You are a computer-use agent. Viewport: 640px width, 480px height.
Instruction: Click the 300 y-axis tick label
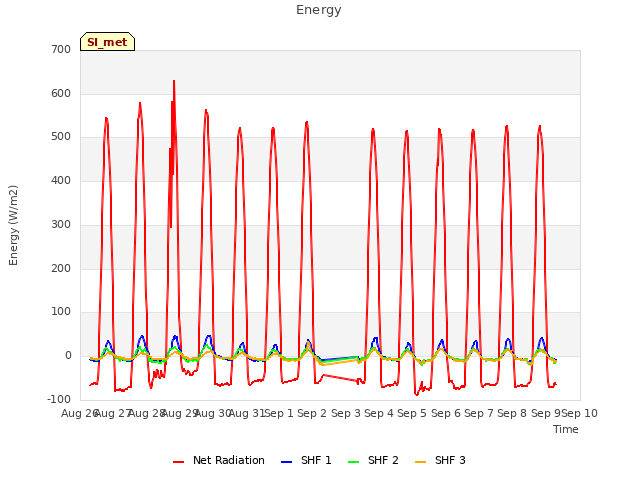[x=61, y=224]
